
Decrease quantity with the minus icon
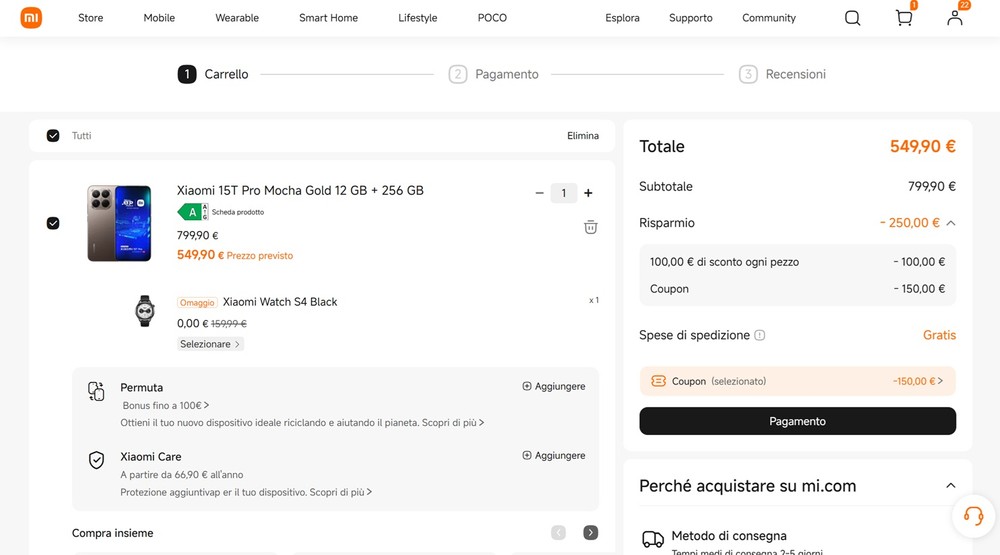[x=540, y=193]
